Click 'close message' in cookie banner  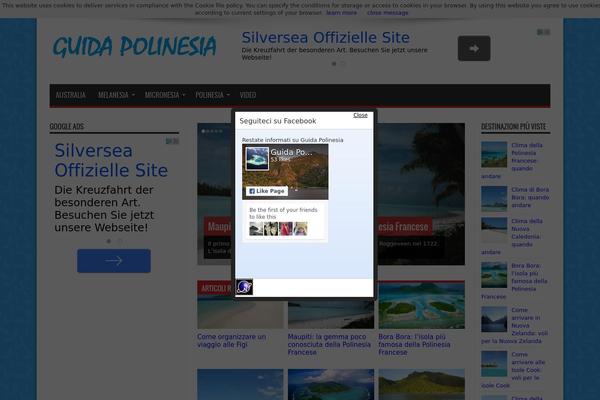coord(387,13)
